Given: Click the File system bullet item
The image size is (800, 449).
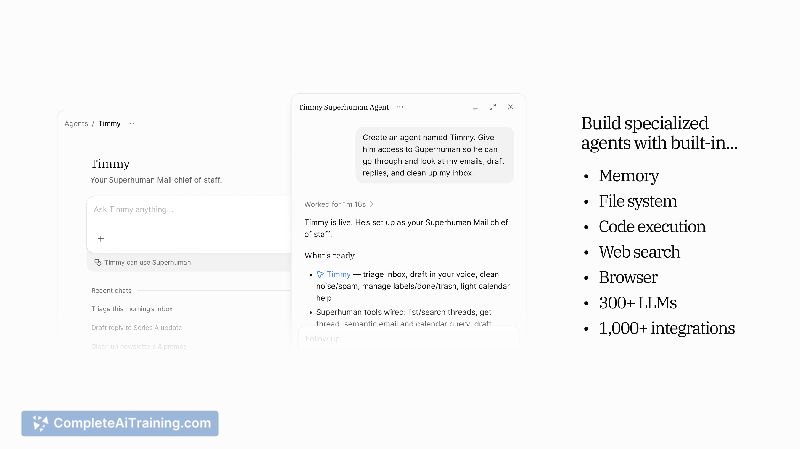Looking at the screenshot, I should (x=638, y=202).
